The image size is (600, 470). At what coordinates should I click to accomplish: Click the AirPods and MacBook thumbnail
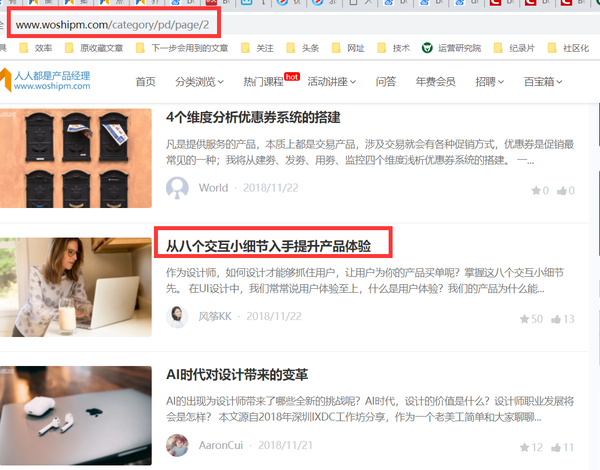76,416
